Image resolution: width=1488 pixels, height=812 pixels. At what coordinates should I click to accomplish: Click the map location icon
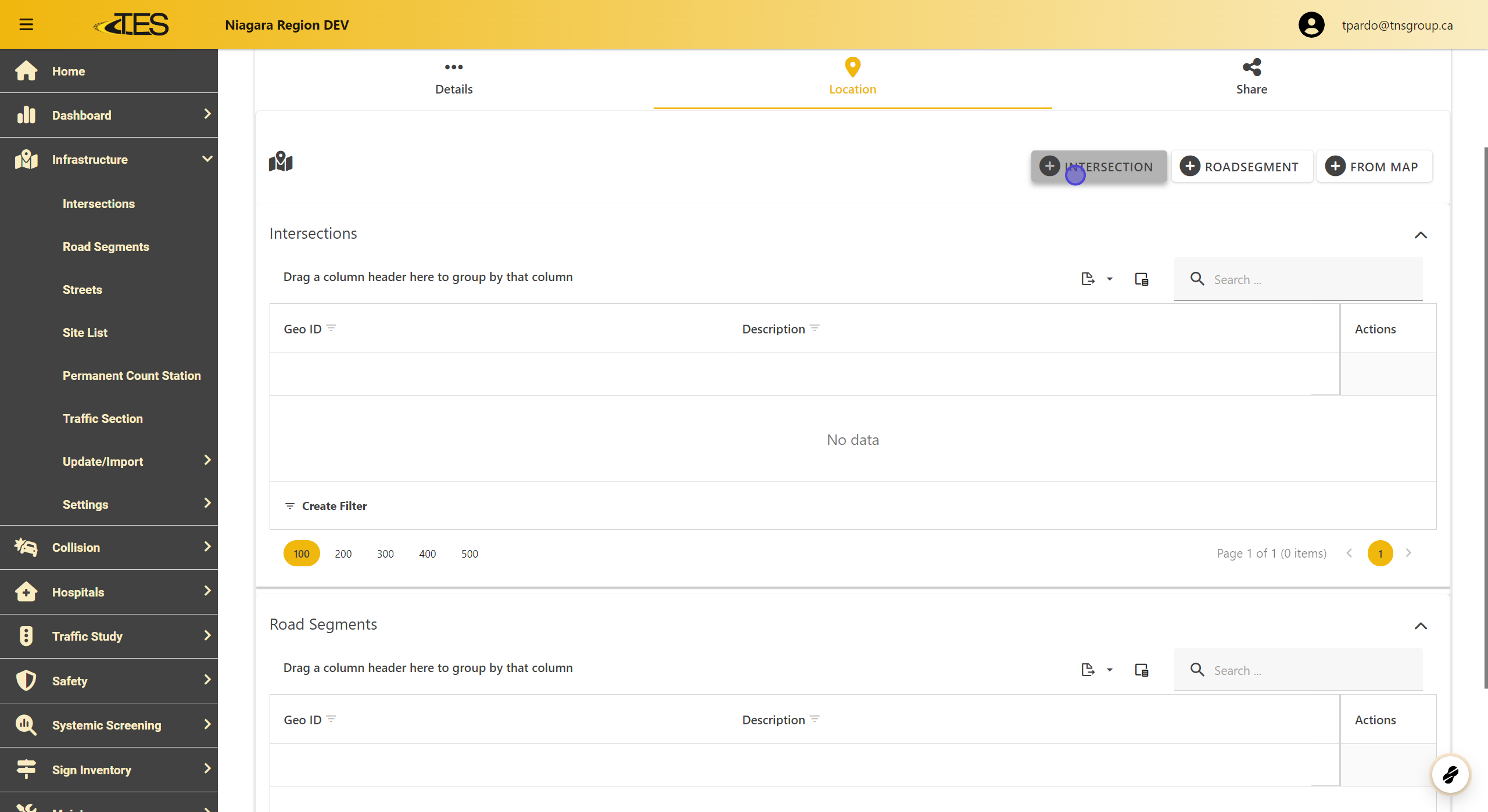click(281, 162)
